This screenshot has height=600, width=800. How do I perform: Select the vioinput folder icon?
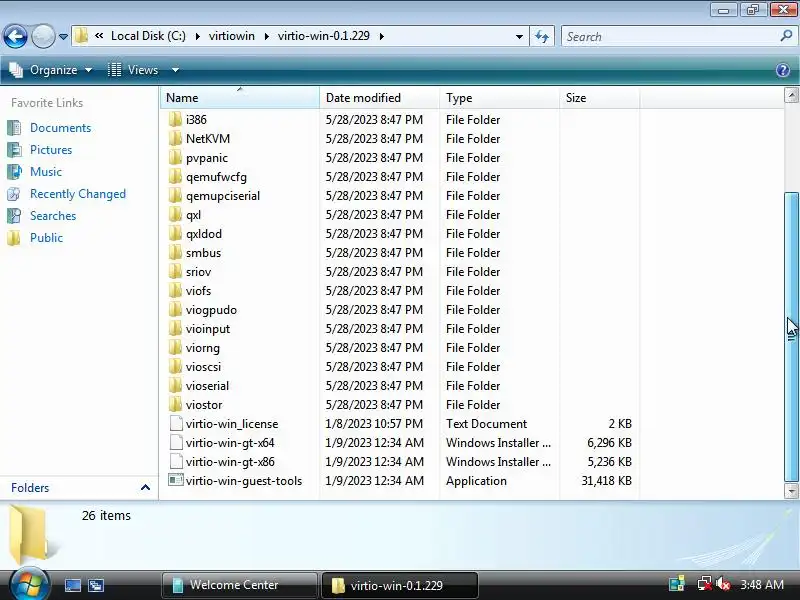click(175, 329)
